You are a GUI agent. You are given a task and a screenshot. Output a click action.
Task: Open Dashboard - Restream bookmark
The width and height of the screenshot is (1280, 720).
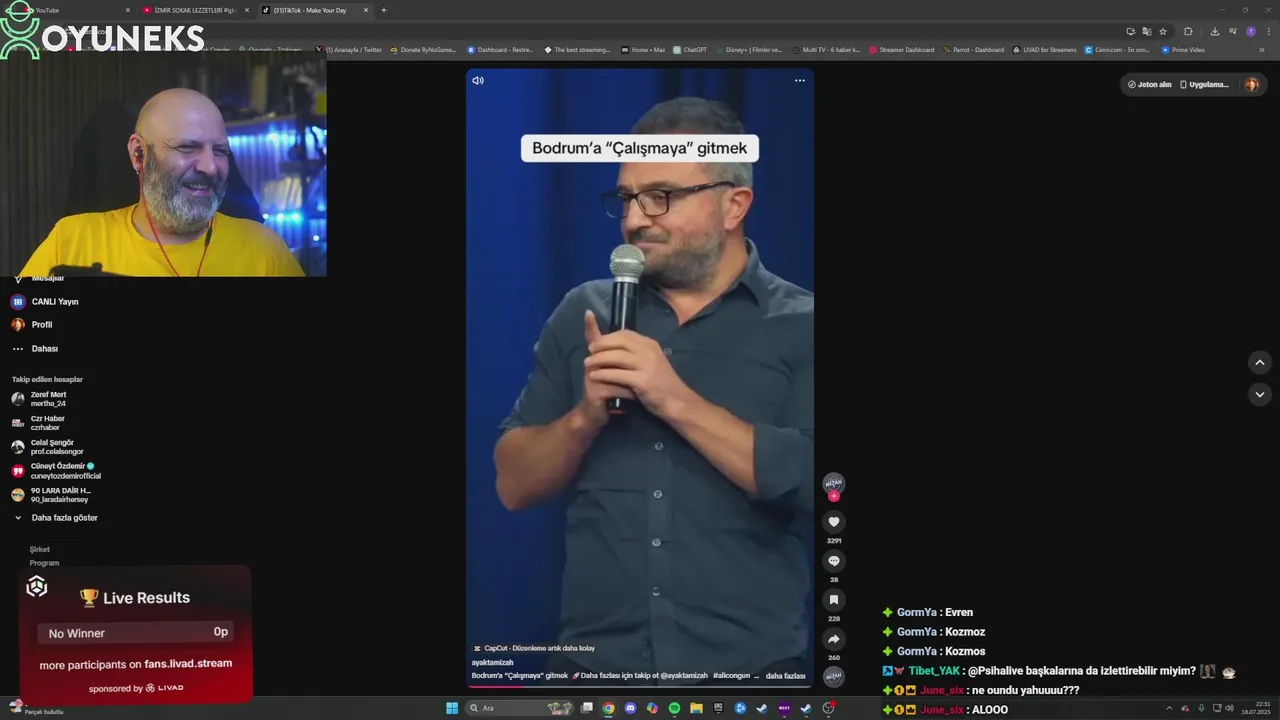click(501, 49)
